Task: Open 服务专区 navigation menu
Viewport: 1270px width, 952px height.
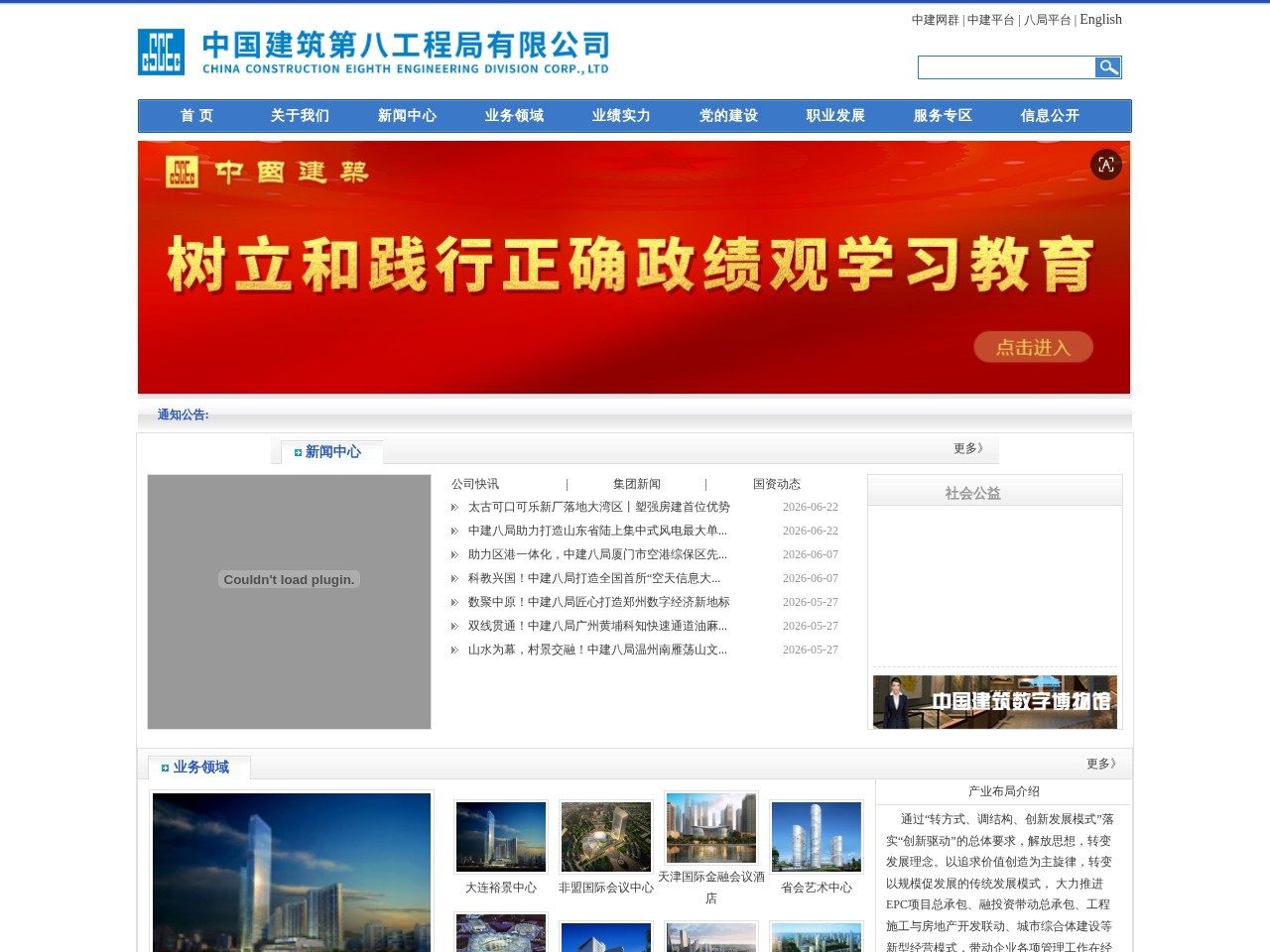Action: (943, 116)
